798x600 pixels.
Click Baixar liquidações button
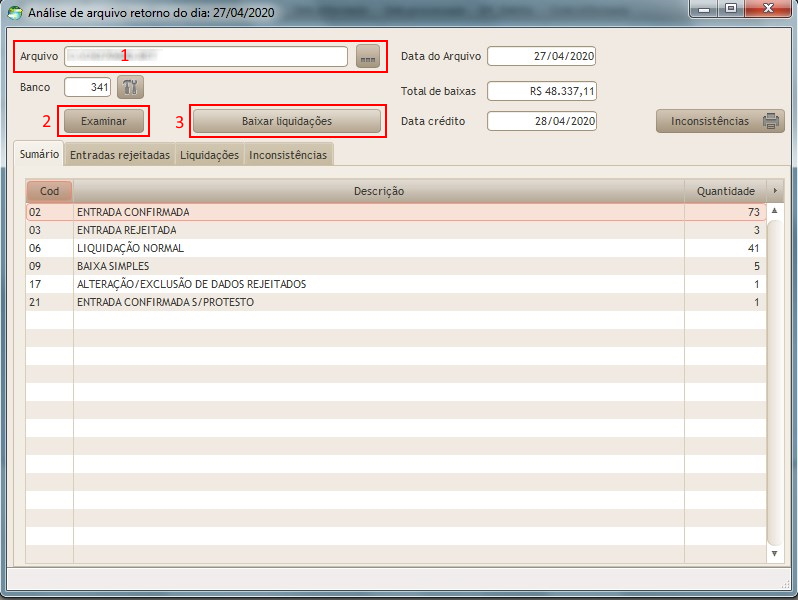pyautogui.click(x=286, y=121)
